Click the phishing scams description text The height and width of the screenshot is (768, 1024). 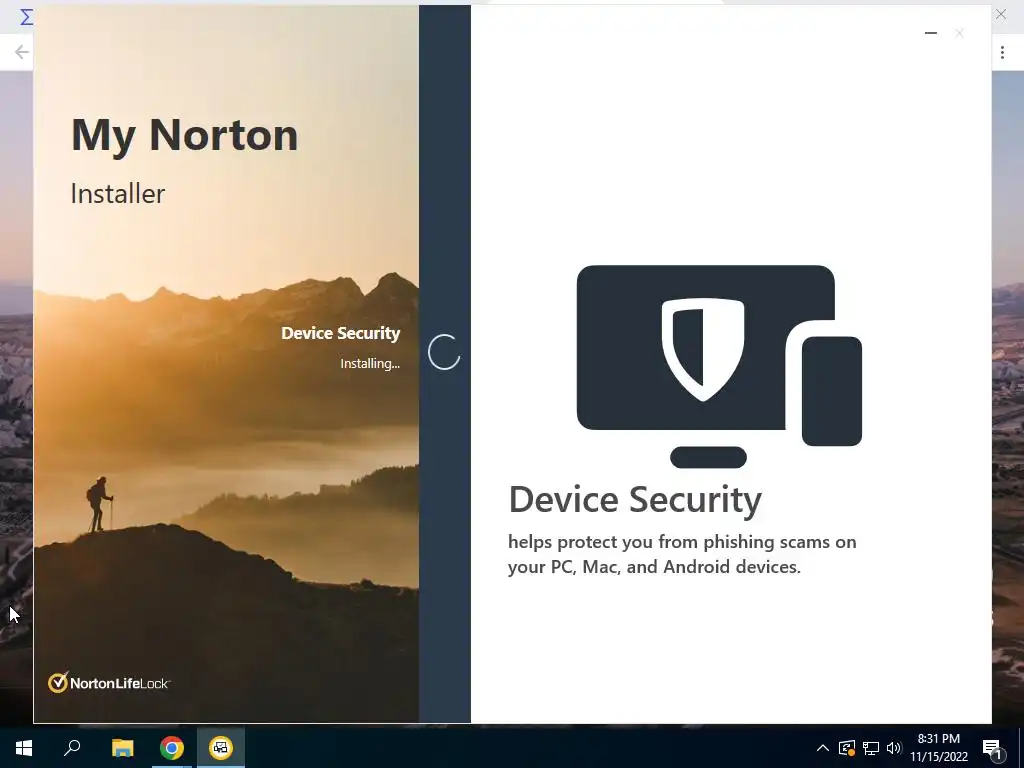(682, 554)
